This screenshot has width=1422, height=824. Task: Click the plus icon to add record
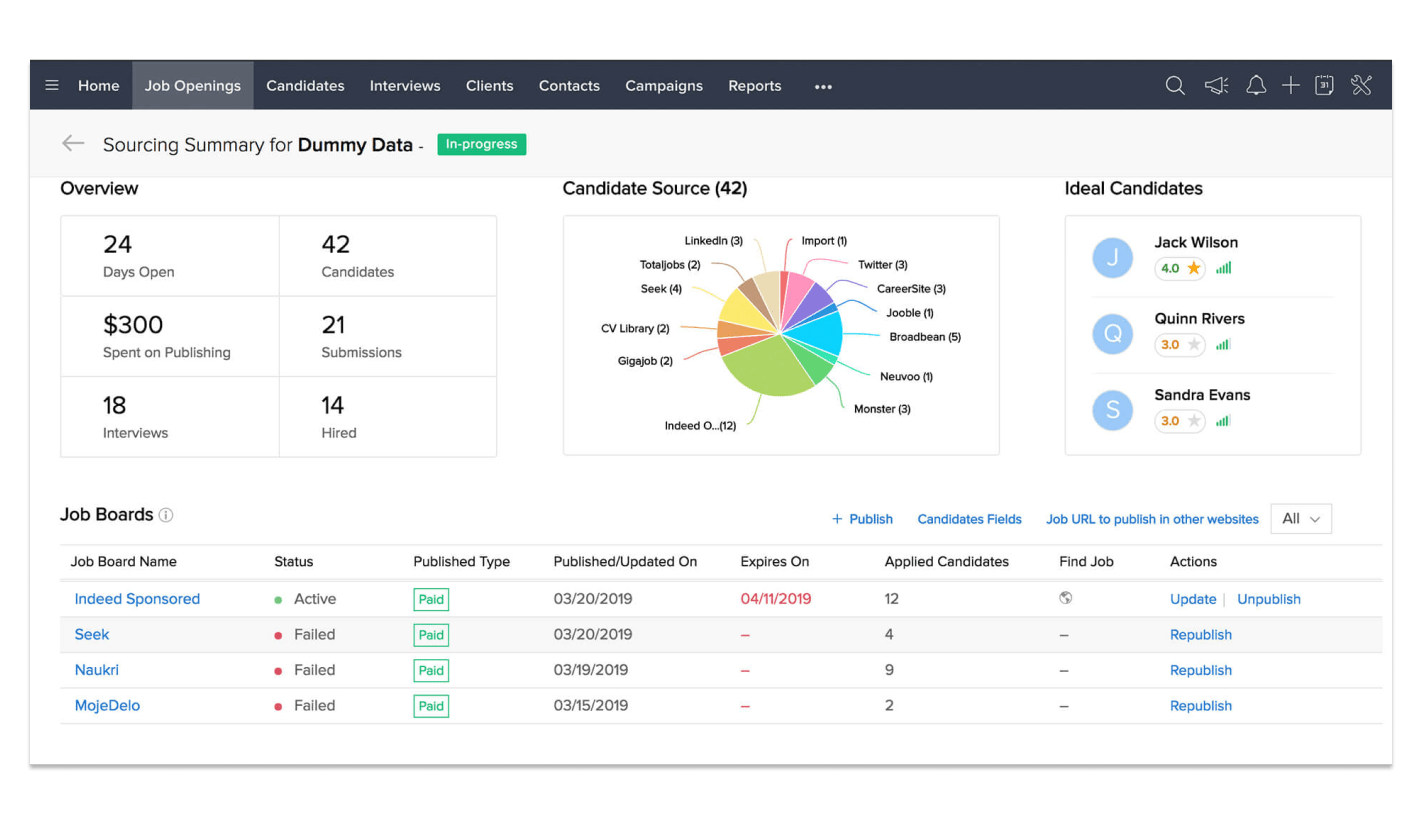[1291, 86]
